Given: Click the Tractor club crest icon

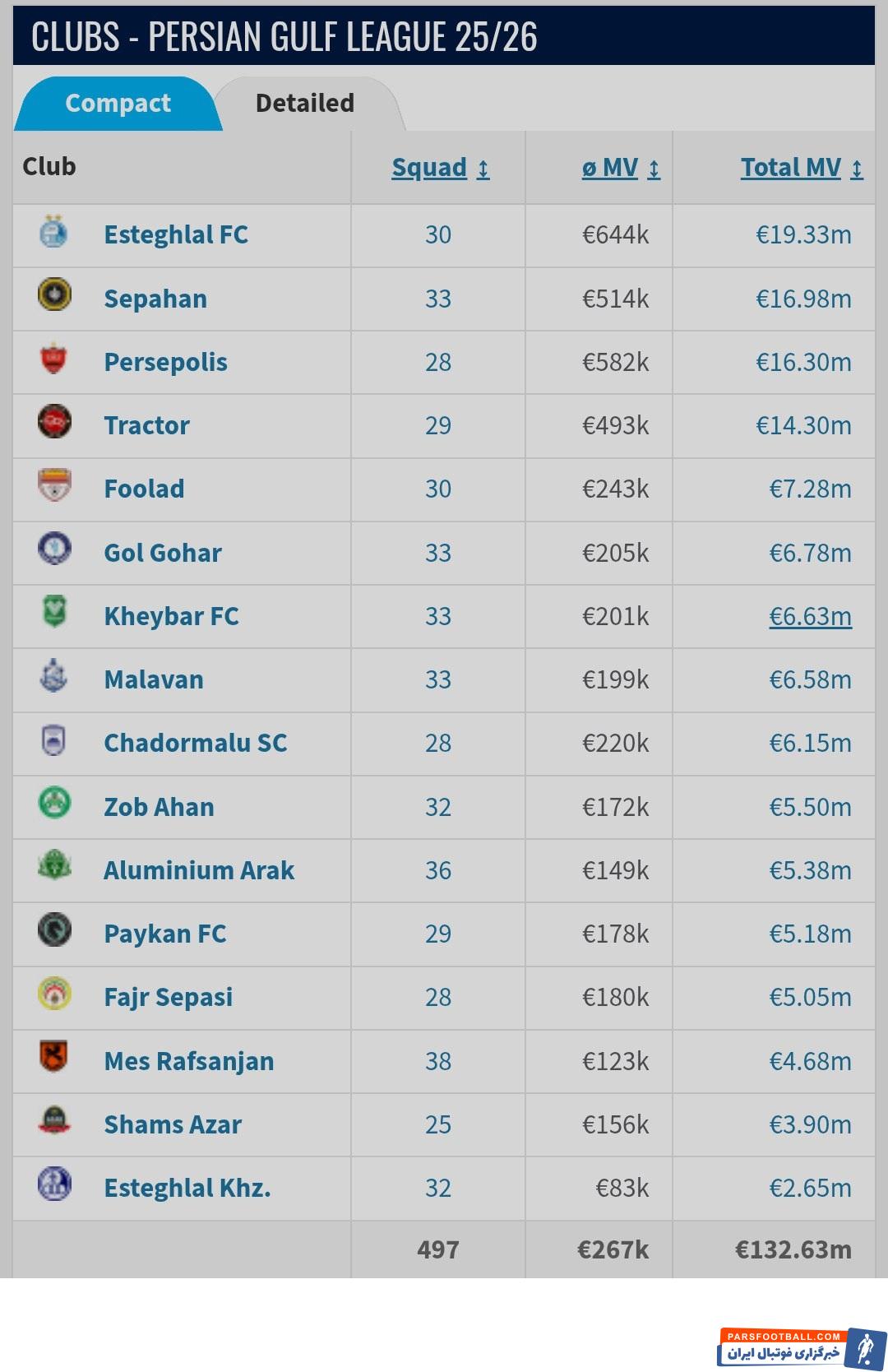Looking at the screenshot, I should pyautogui.click(x=54, y=422).
